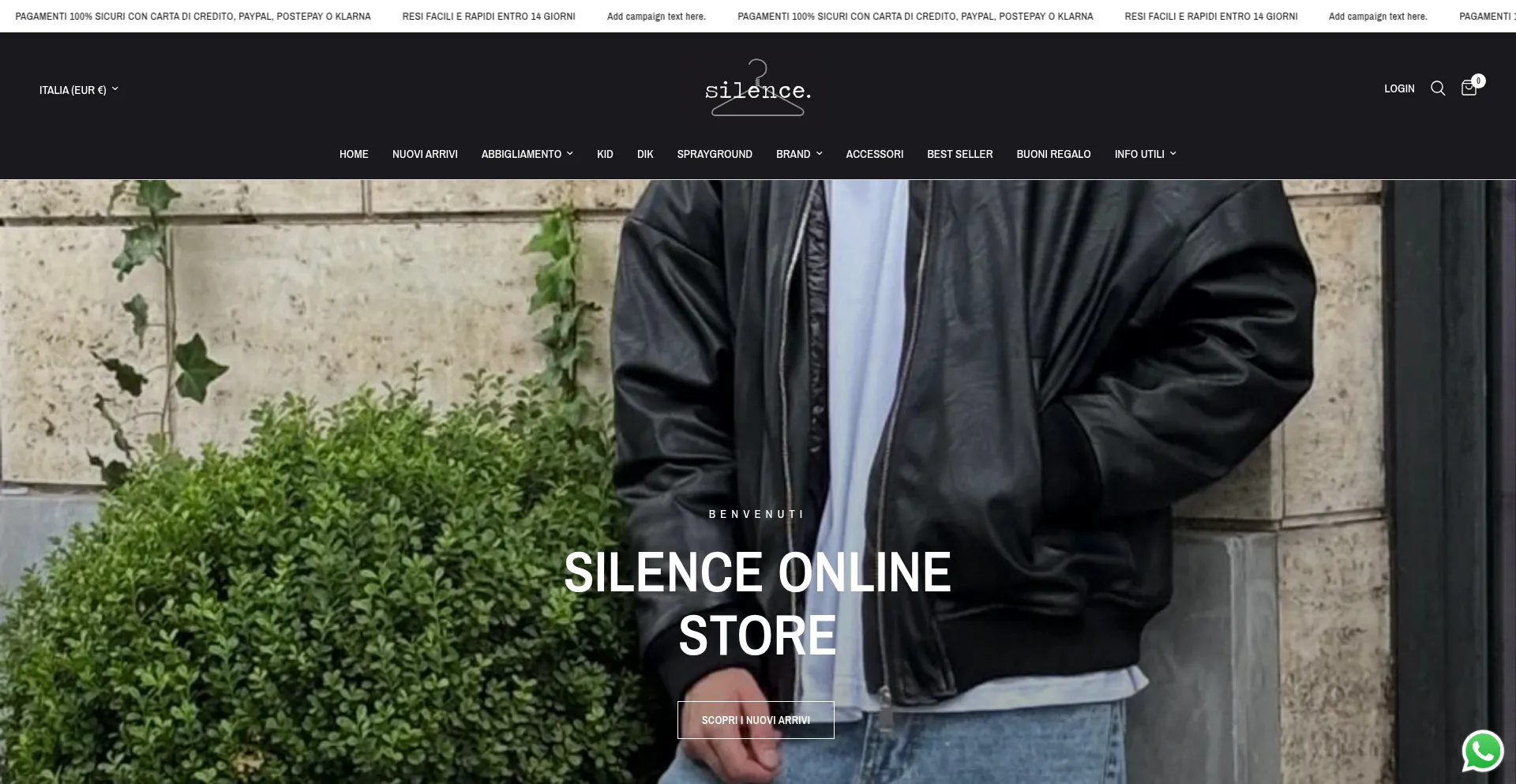This screenshot has width=1516, height=784.
Task: Click the cart item count badge
Action: (x=1479, y=81)
